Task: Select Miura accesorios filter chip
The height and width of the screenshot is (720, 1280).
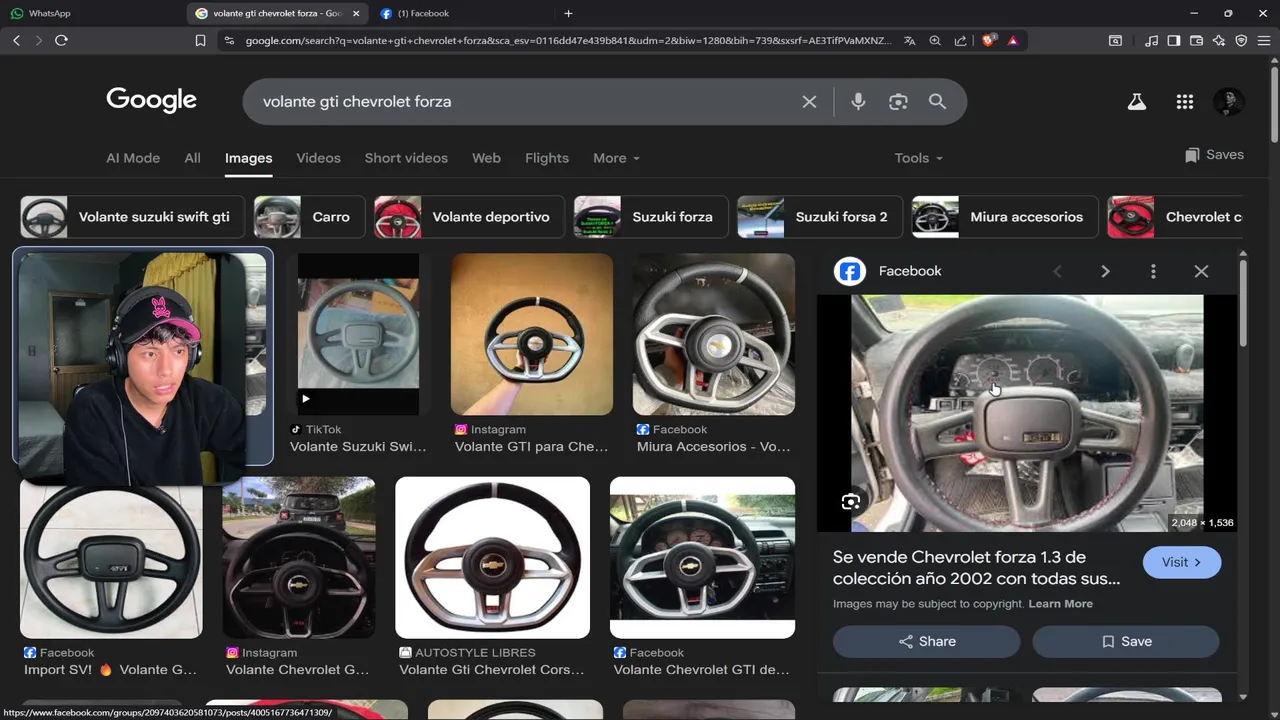Action: tap(1005, 217)
